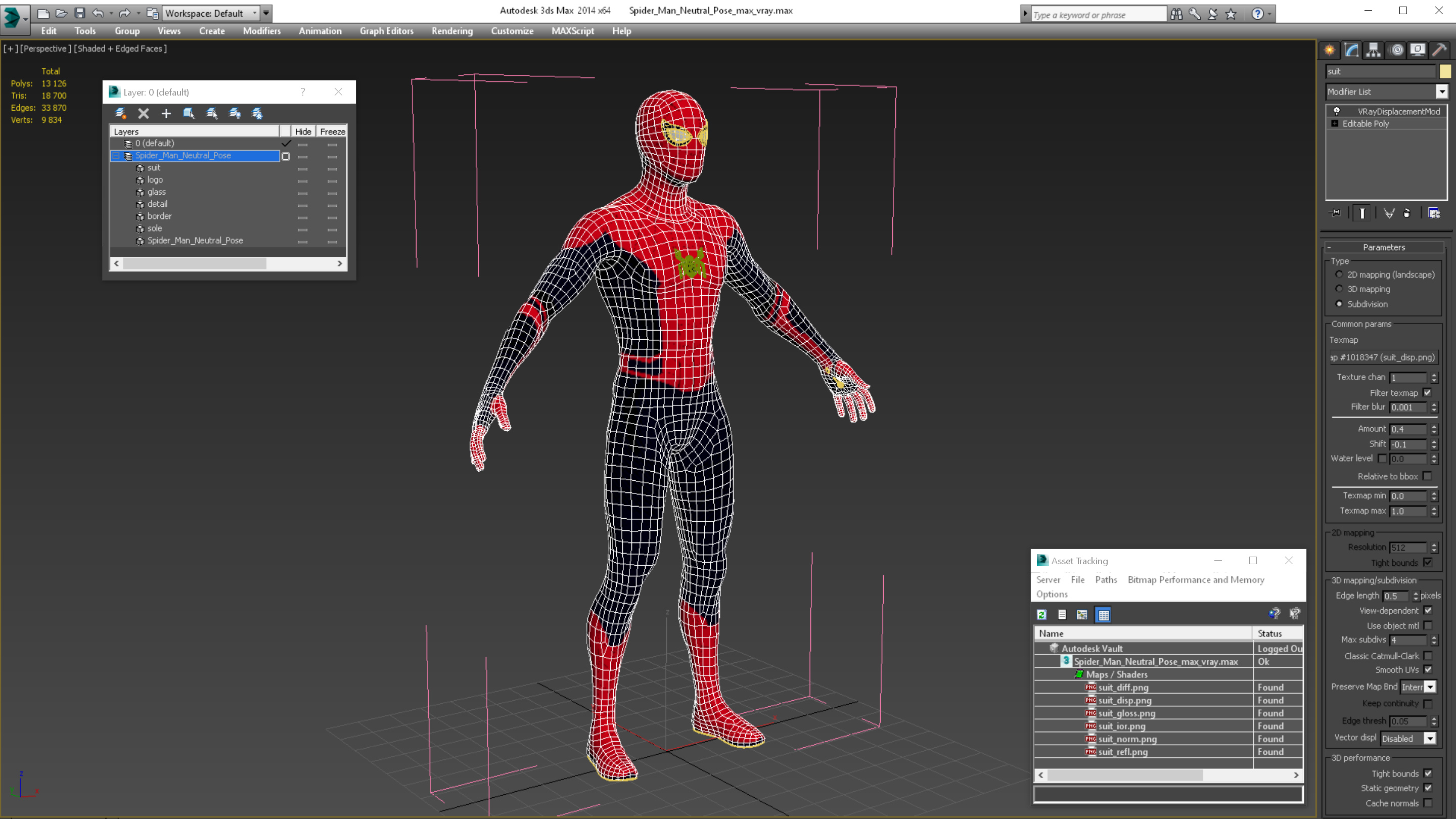Click the binoculars search icon in title bar
This screenshot has height=819, width=1456.
click(1176, 14)
